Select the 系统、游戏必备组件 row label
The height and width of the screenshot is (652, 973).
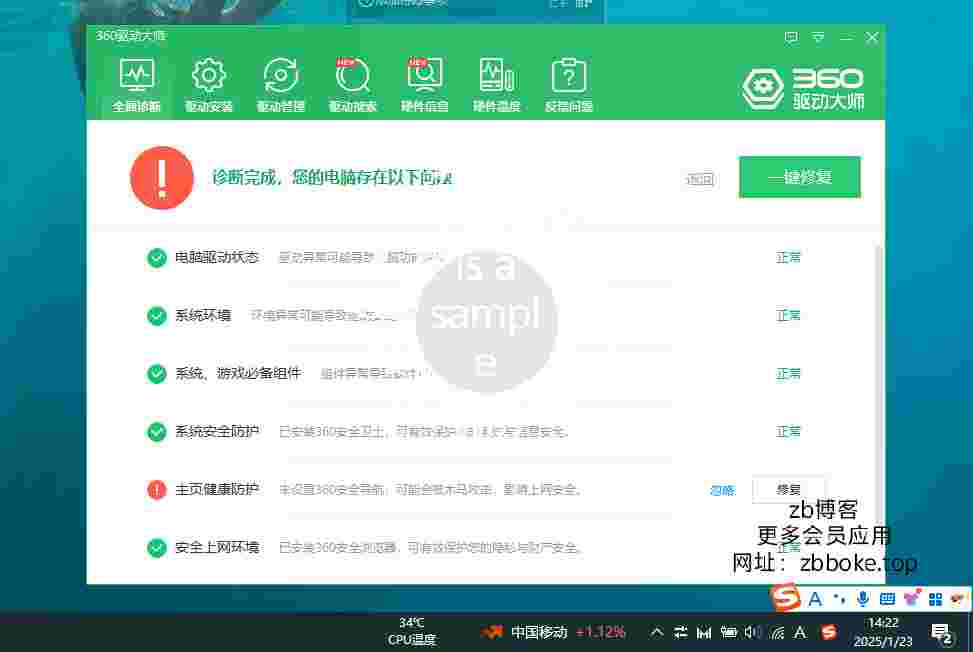coord(238,373)
